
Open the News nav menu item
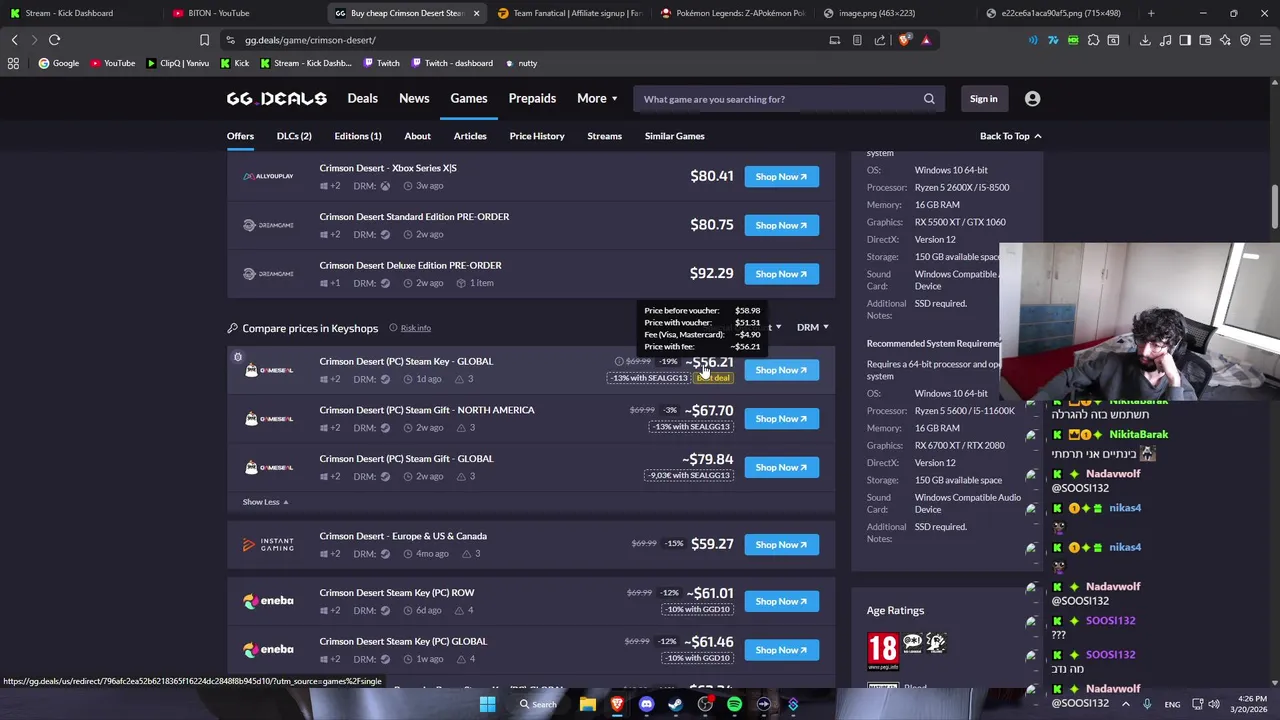pos(414,99)
